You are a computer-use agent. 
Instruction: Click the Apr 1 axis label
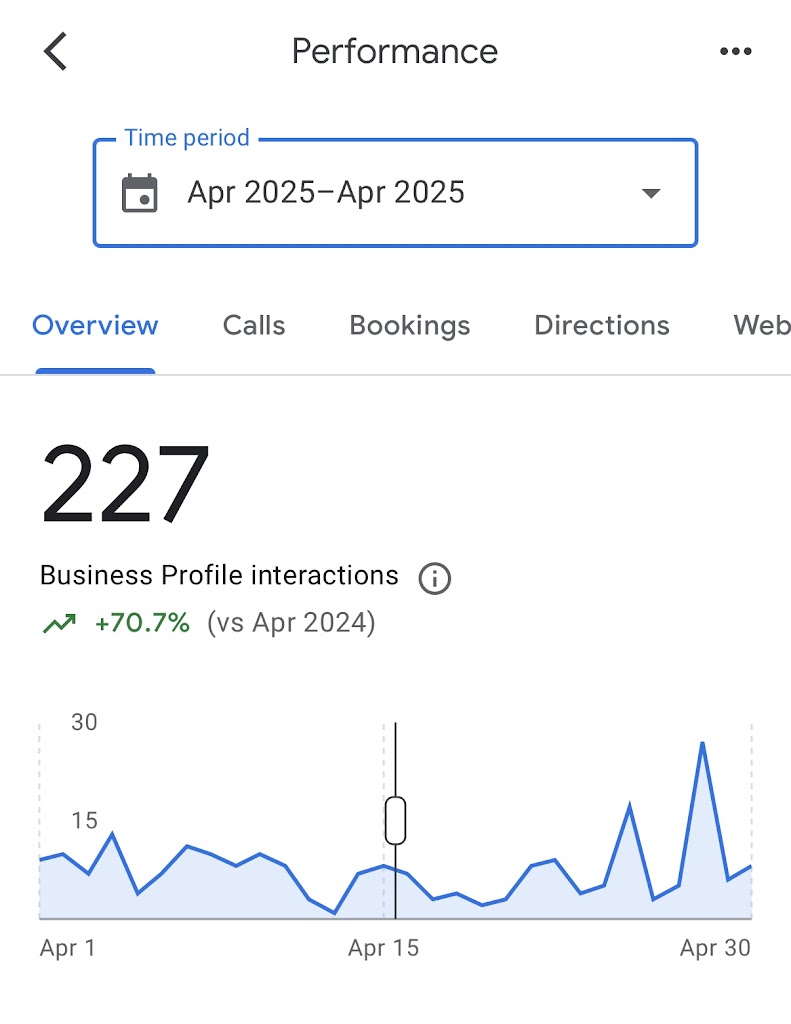pos(68,948)
